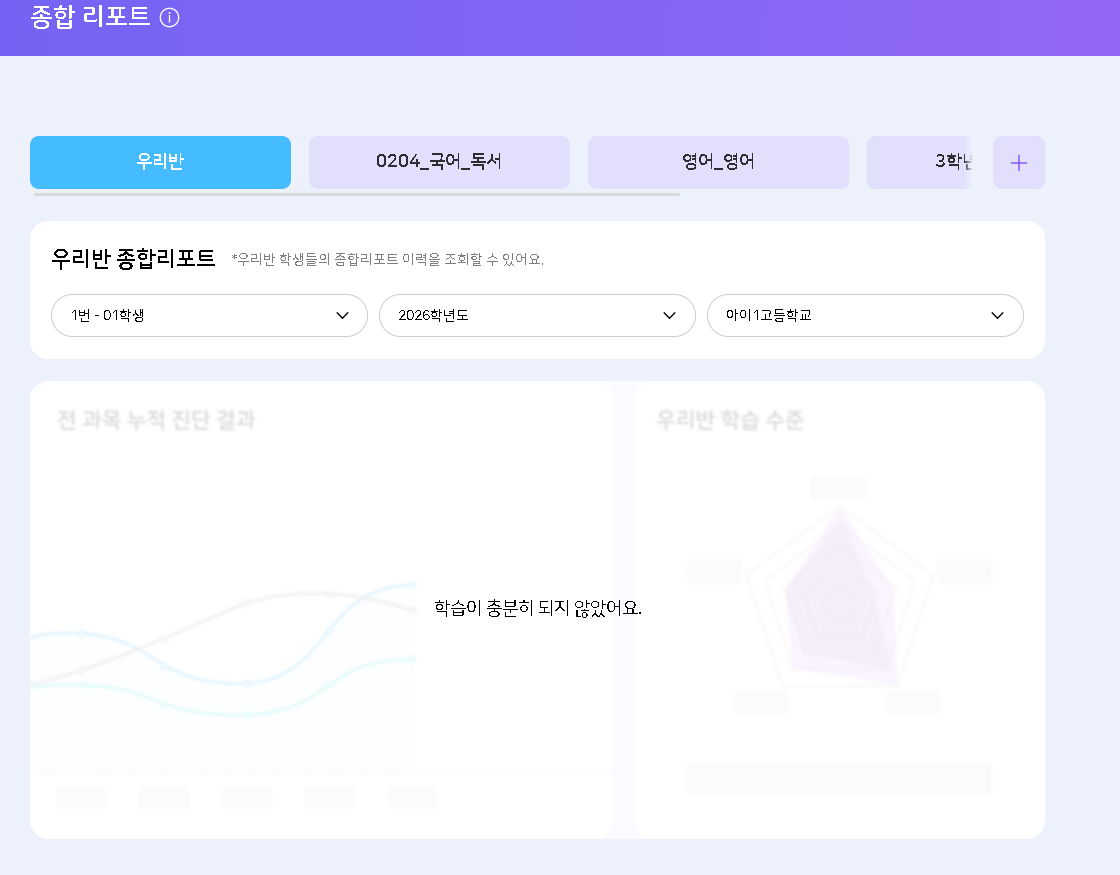
Task: Click the 우리반 학습 수준 card title
Action: click(x=730, y=420)
